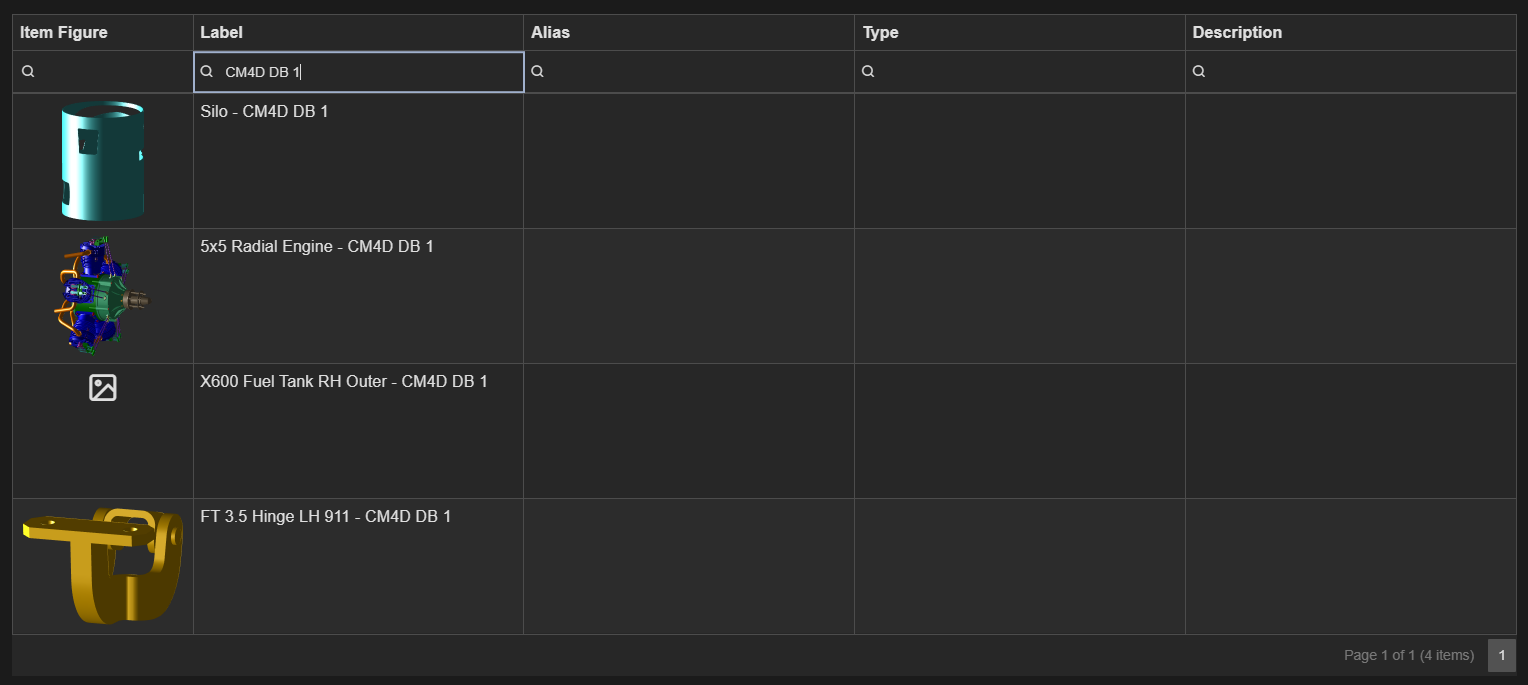Open the Radial Engine thumbnail image
The height and width of the screenshot is (685, 1528).
[102, 295]
